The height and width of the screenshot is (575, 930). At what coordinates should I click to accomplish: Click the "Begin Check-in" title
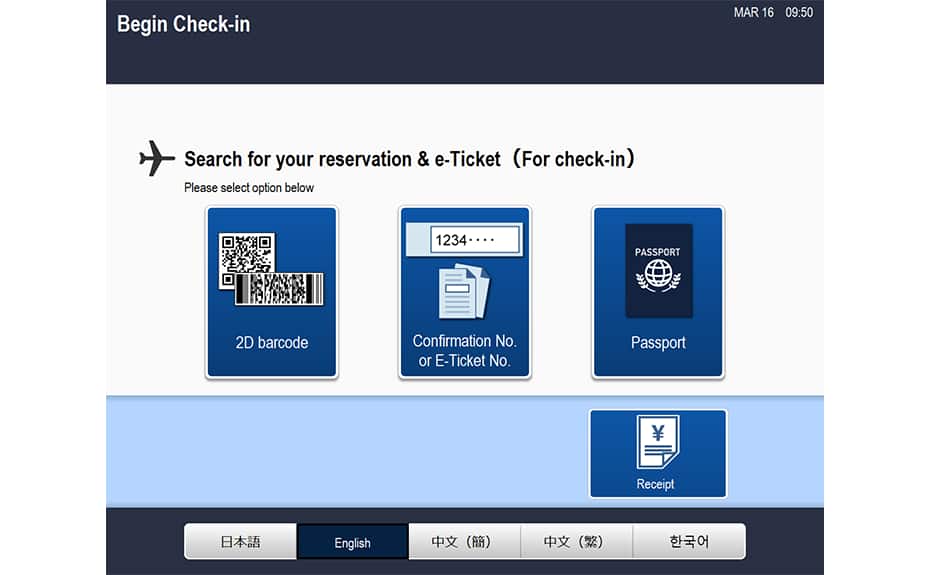(183, 24)
